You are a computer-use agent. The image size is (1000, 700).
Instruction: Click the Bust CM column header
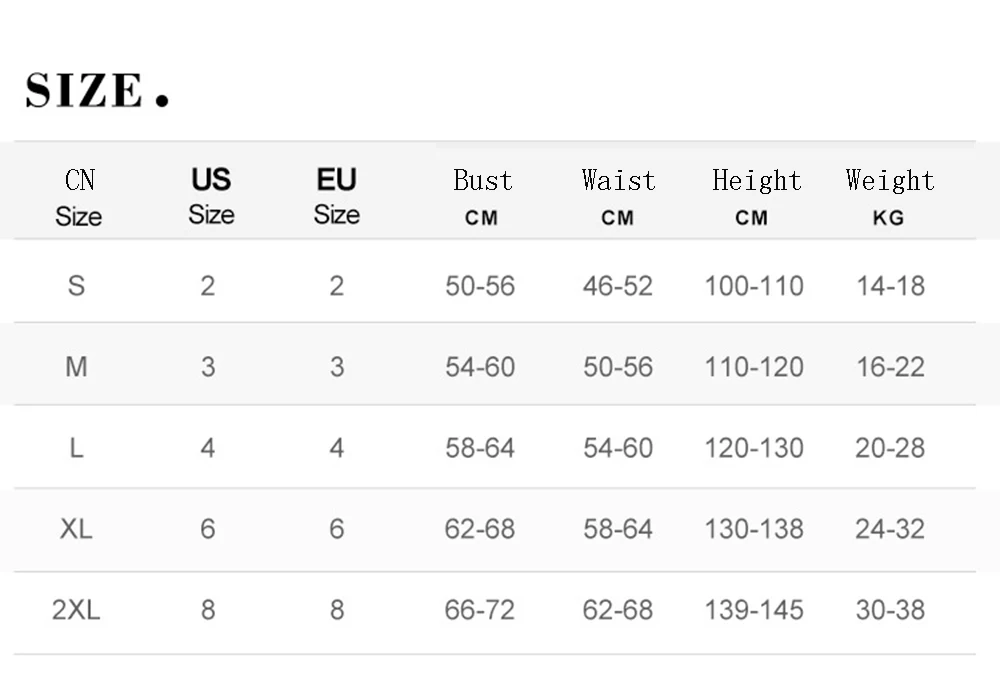coord(483,197)
